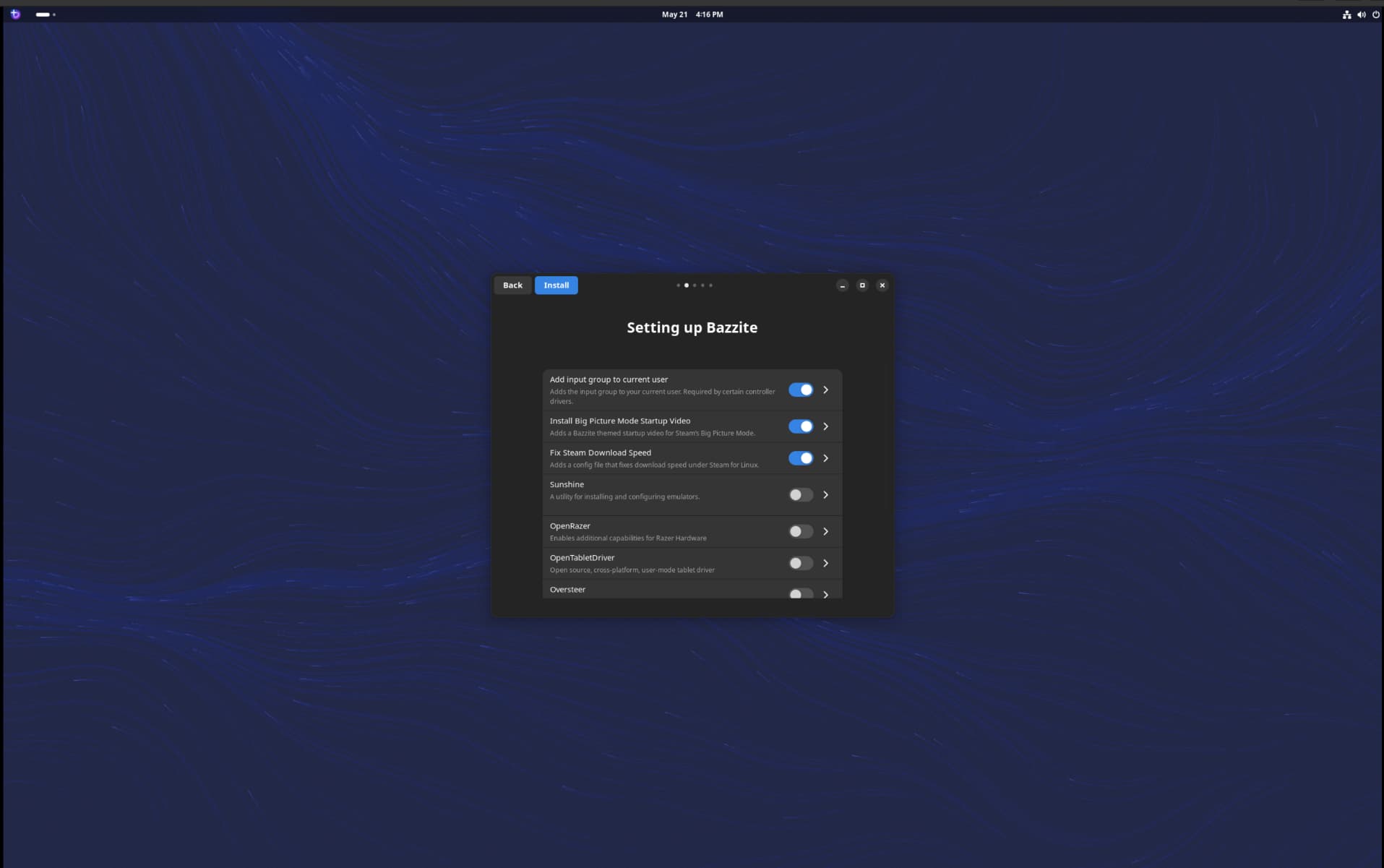Enable the Oversteer switch

pos(800,593)
